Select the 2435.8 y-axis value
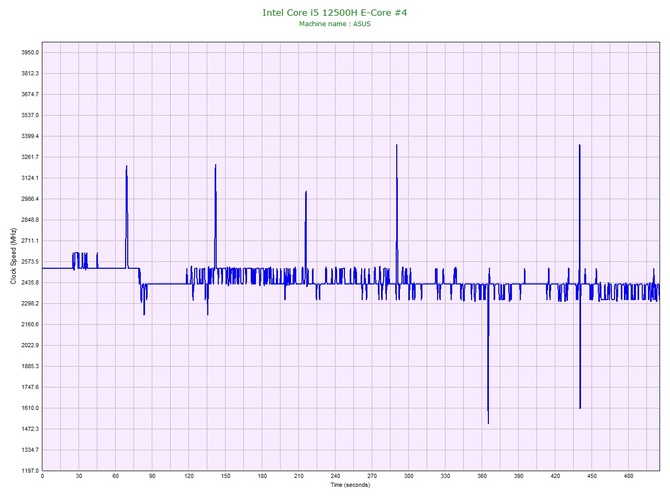The height and width of the screenshot is (502, 670). [30, 283]
